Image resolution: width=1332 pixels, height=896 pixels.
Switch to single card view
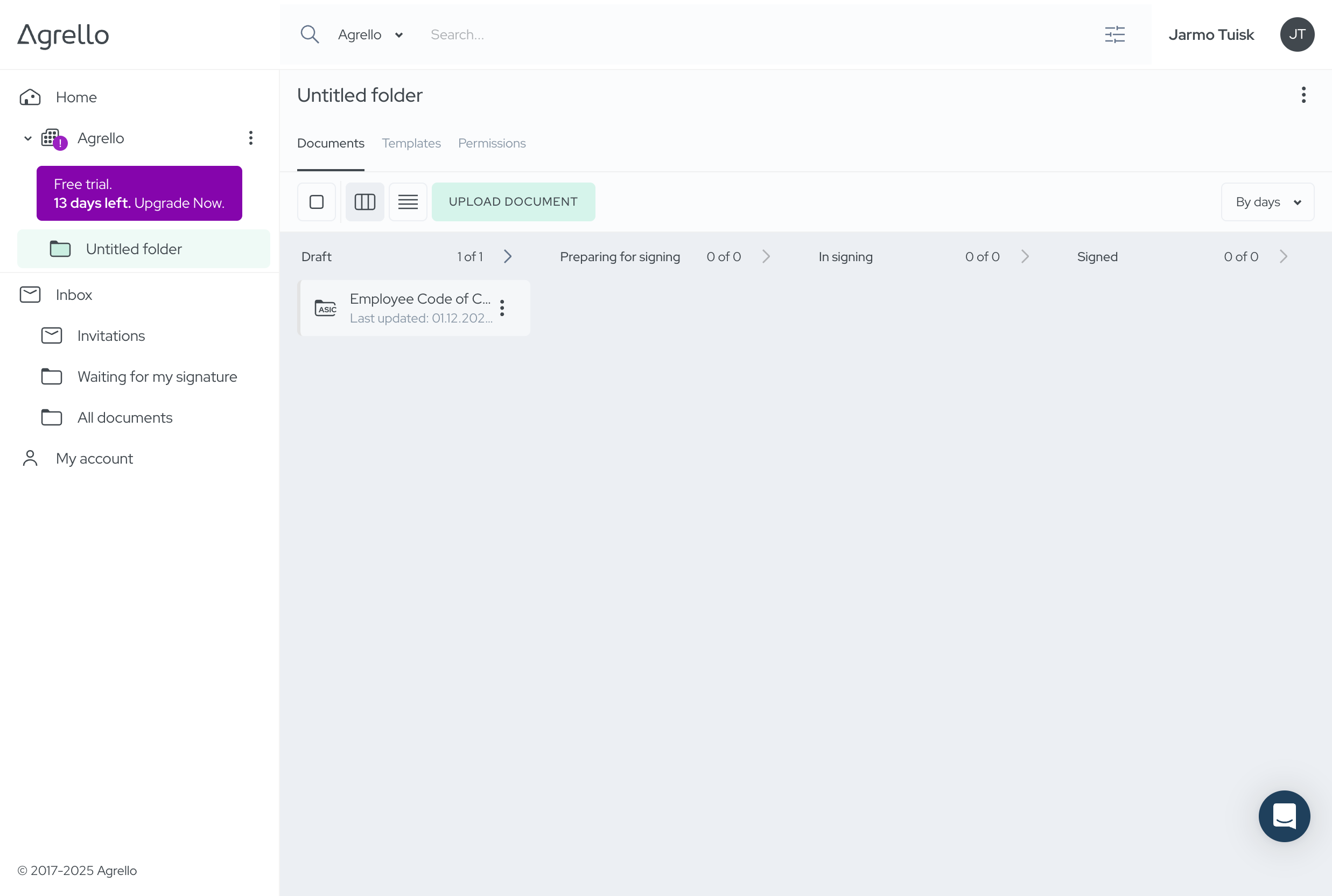(x=317, y=201)
